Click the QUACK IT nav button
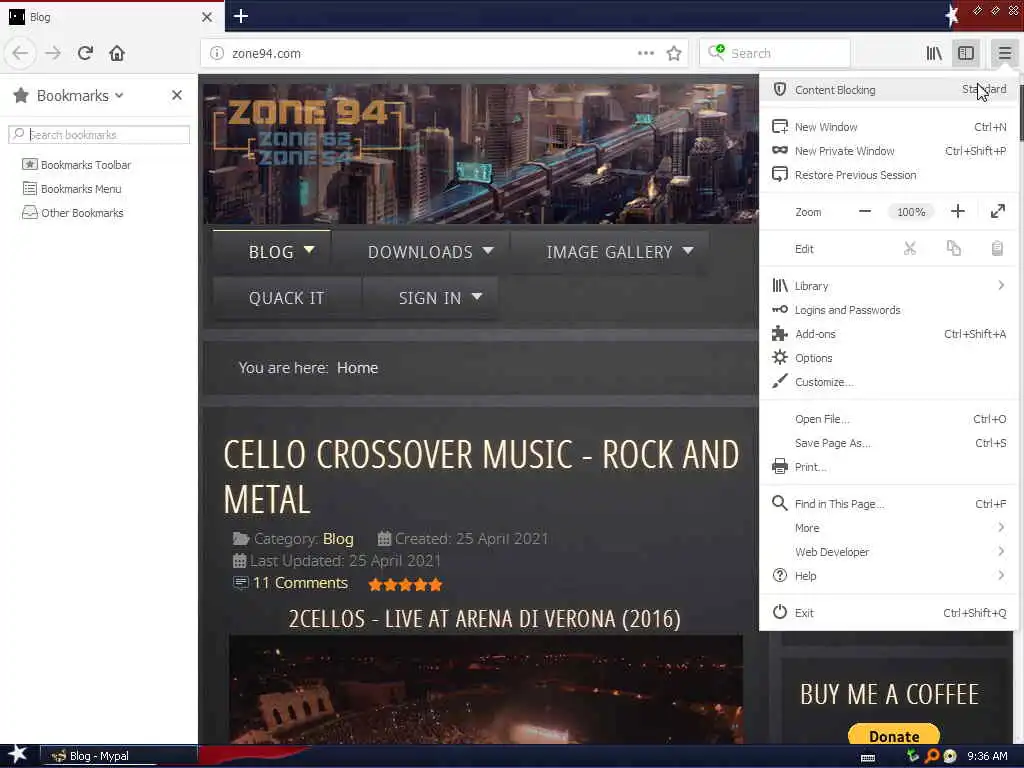The width and height of the screenshot is (1024, 768). point(287,298)
